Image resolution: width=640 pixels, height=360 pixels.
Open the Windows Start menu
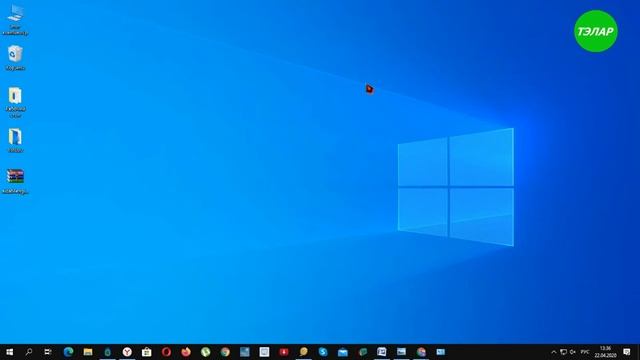coord(9,352)
